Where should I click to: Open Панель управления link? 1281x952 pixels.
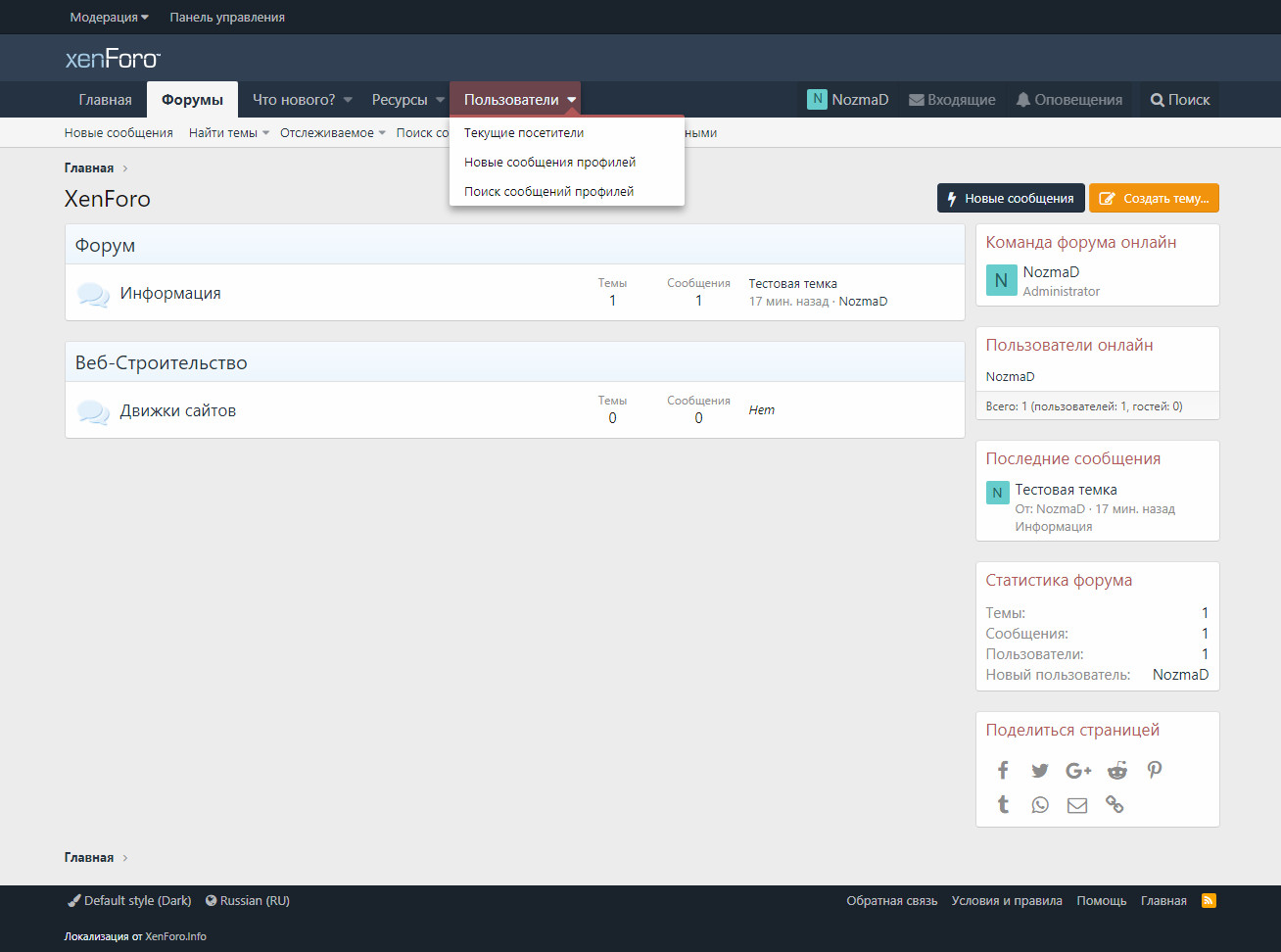pyautogui.click(x=227, y=18)
